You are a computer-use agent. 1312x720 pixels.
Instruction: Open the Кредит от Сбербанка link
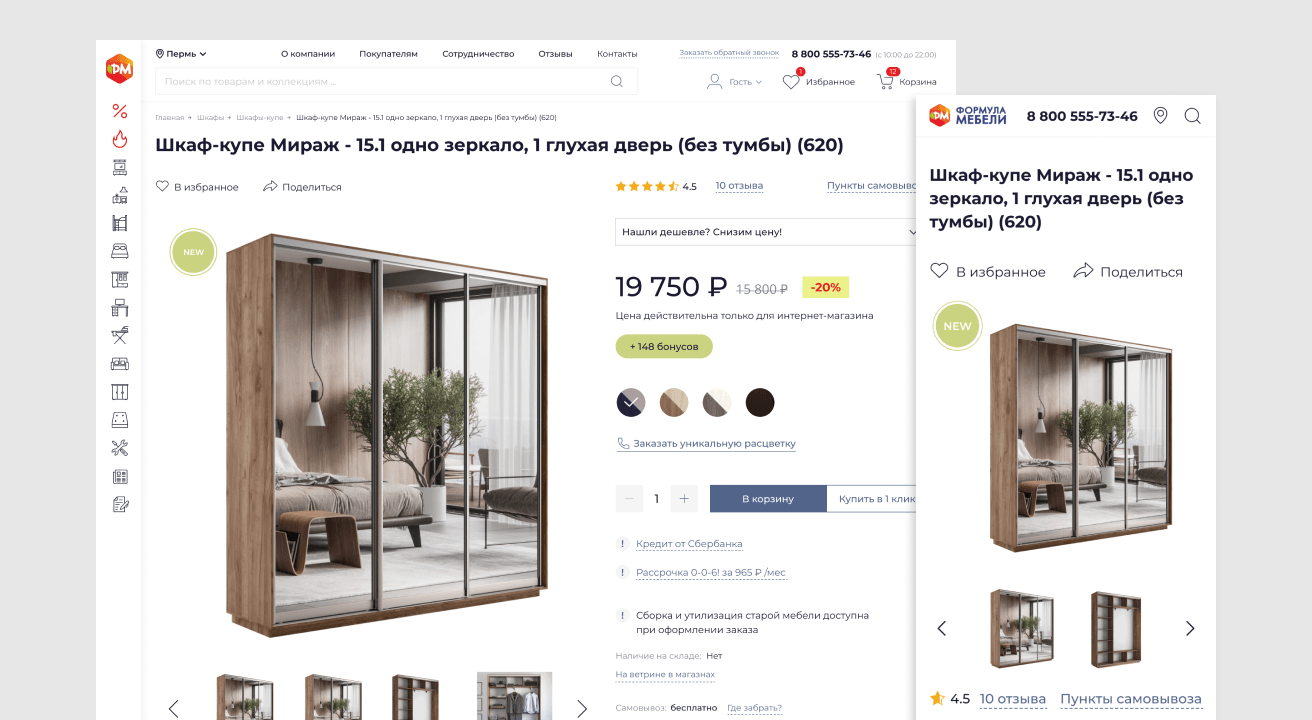(689, 544)
